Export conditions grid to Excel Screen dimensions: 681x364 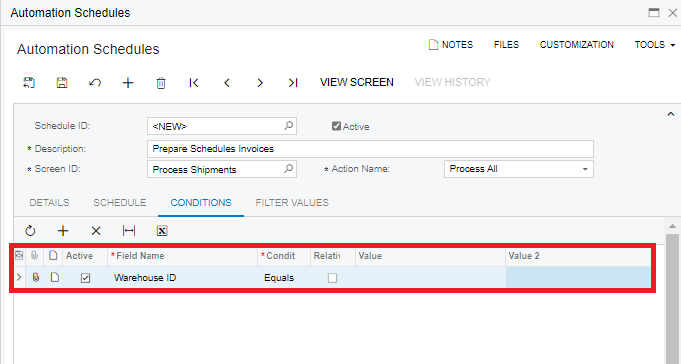coord(162,231)
